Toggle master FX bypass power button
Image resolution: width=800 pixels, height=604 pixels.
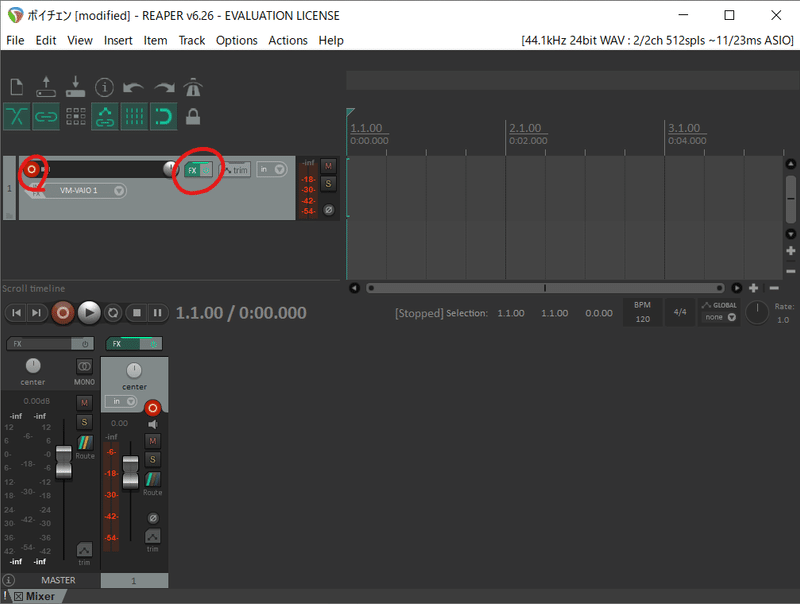[x=85, y=344]
